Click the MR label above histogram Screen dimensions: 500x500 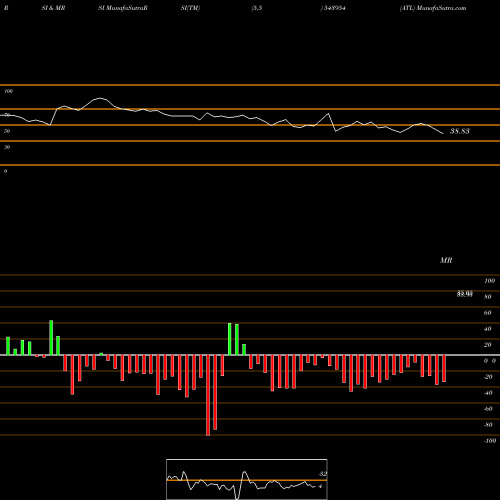point(446,260)
